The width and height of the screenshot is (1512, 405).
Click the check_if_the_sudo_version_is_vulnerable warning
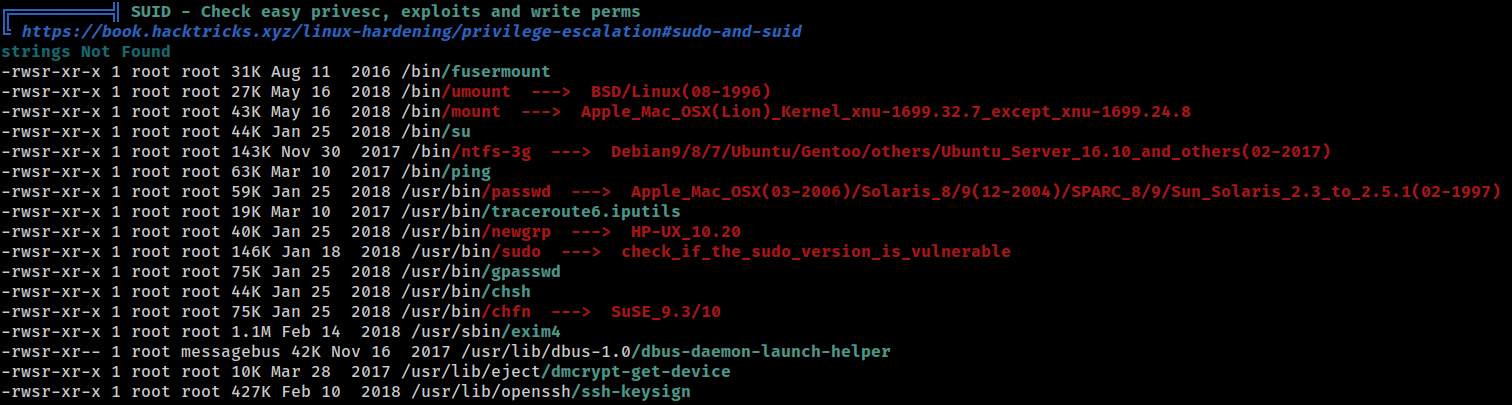pyautogui.click(x=816, y=251)
